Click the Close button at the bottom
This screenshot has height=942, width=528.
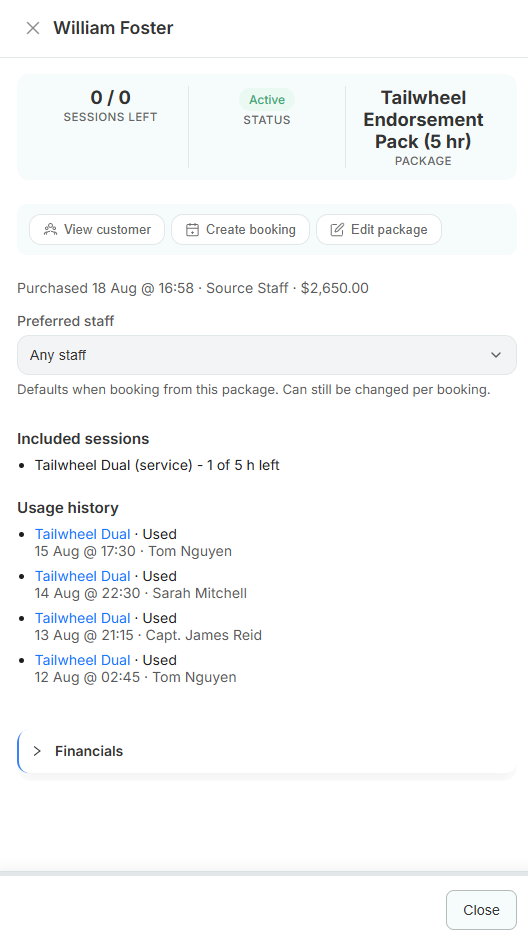pos(481,910)
